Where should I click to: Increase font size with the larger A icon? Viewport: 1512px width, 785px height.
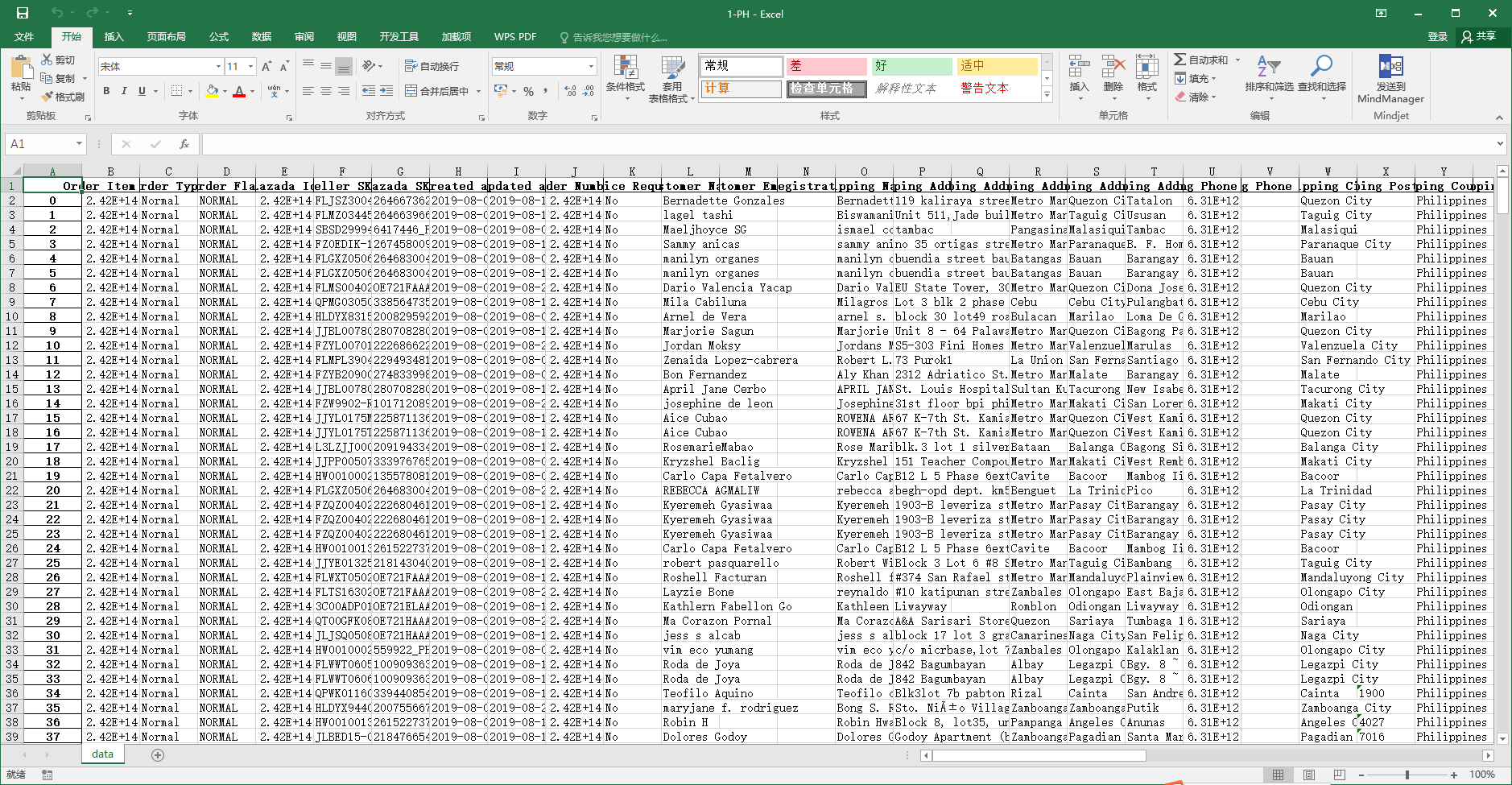(x=266, y=66)
